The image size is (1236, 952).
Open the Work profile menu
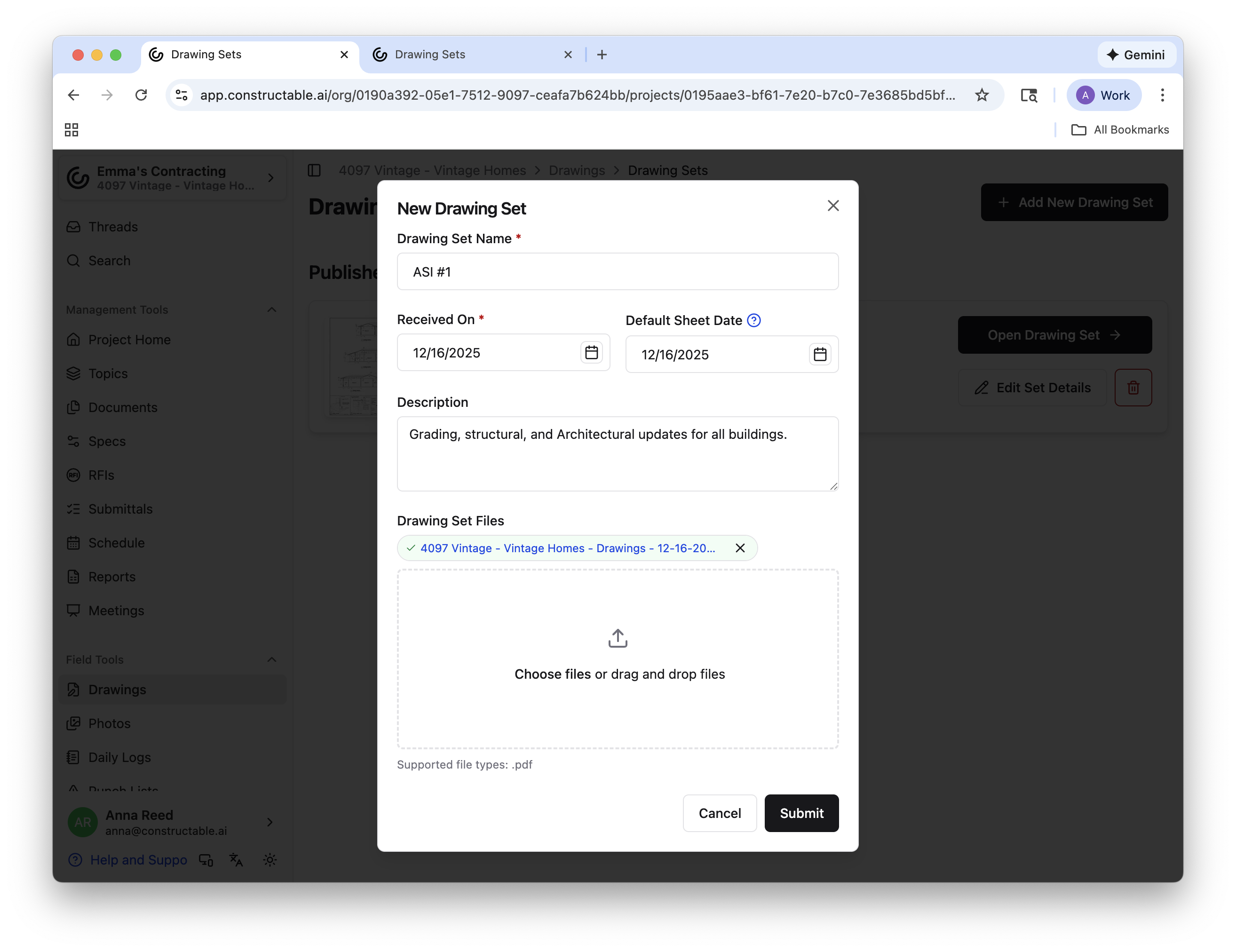[x=1103, y=95]
